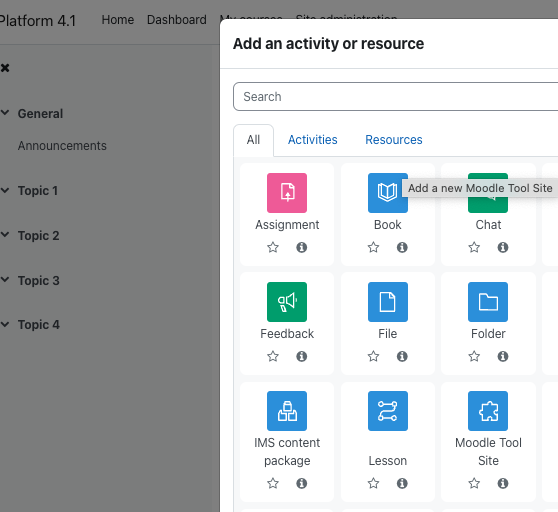Click the Folder label text
Screen dimensions: 558x512
point(488,334)
